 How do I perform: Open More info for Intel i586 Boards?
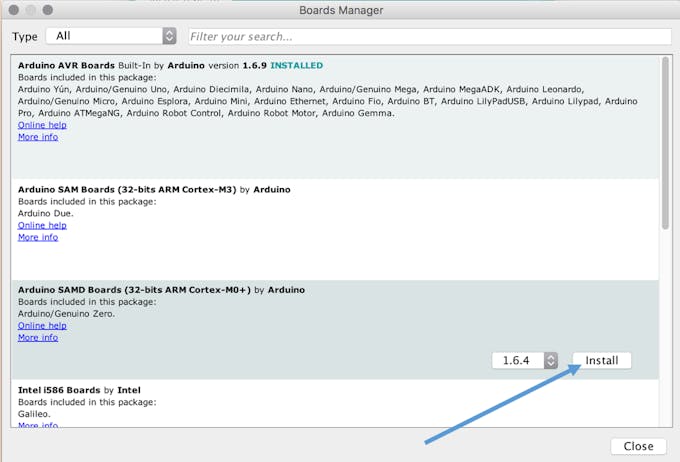pos(38,425)
